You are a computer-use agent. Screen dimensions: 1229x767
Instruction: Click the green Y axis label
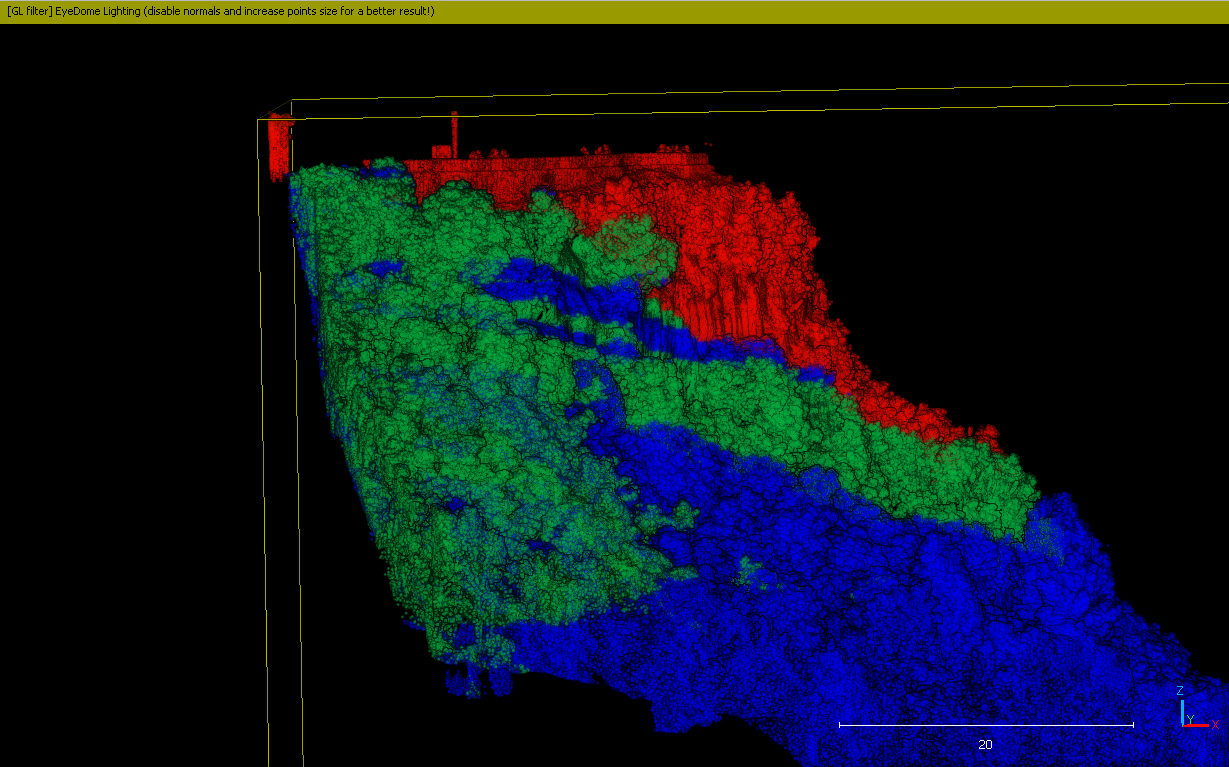click(x=1190, y=719)
